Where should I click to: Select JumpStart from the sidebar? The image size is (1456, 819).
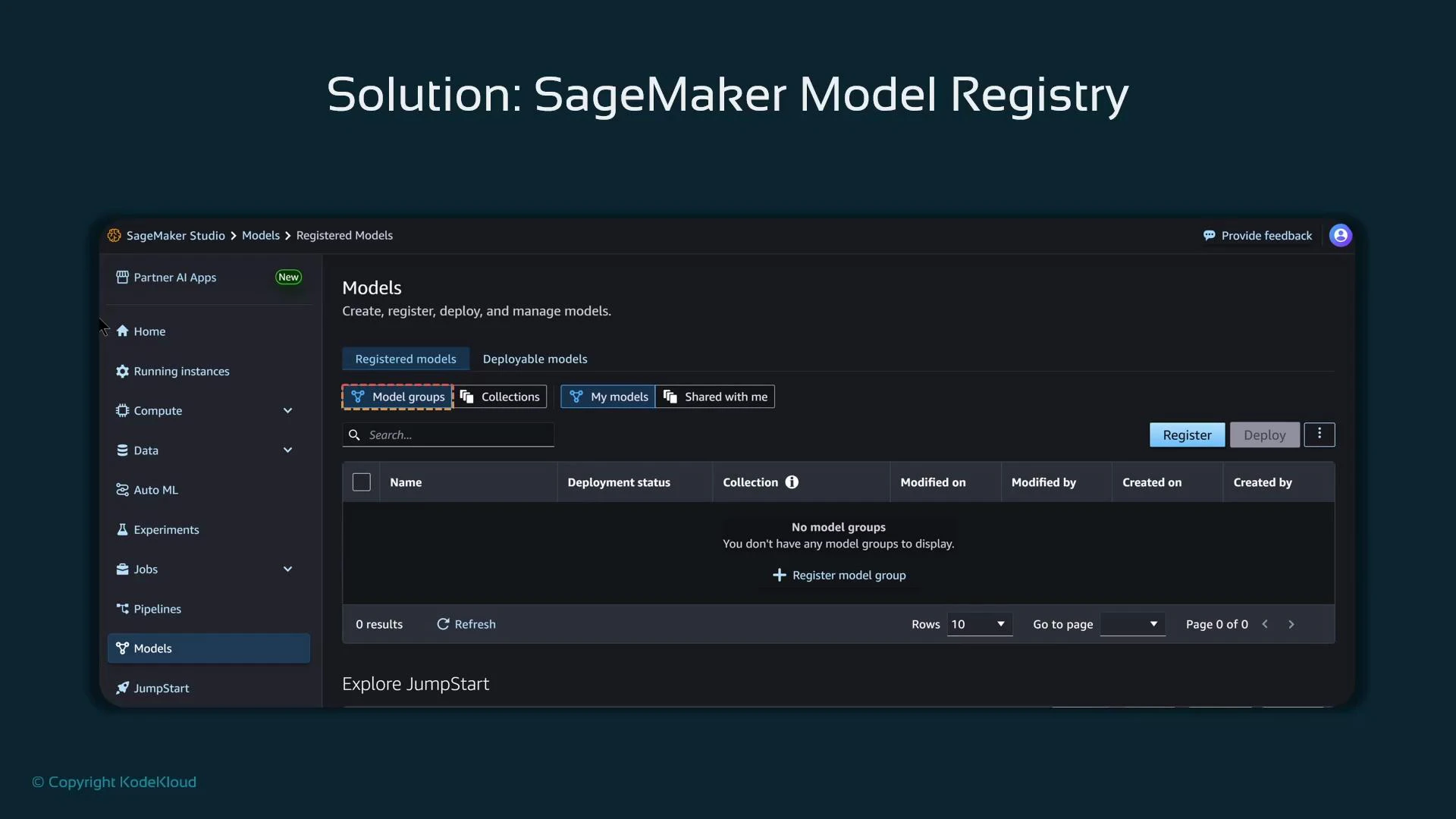(x=162, y=688)
